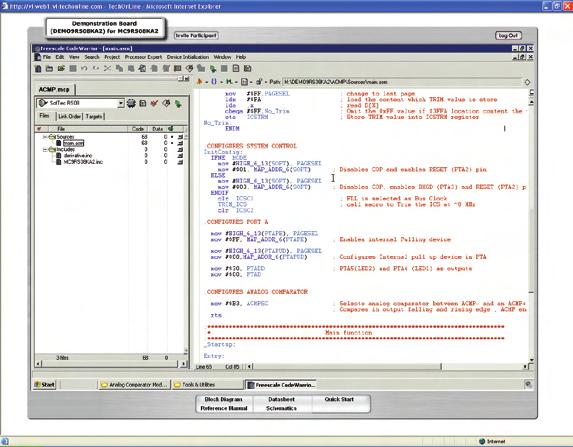
Task: Open the Schematics link
Action: 281,408
